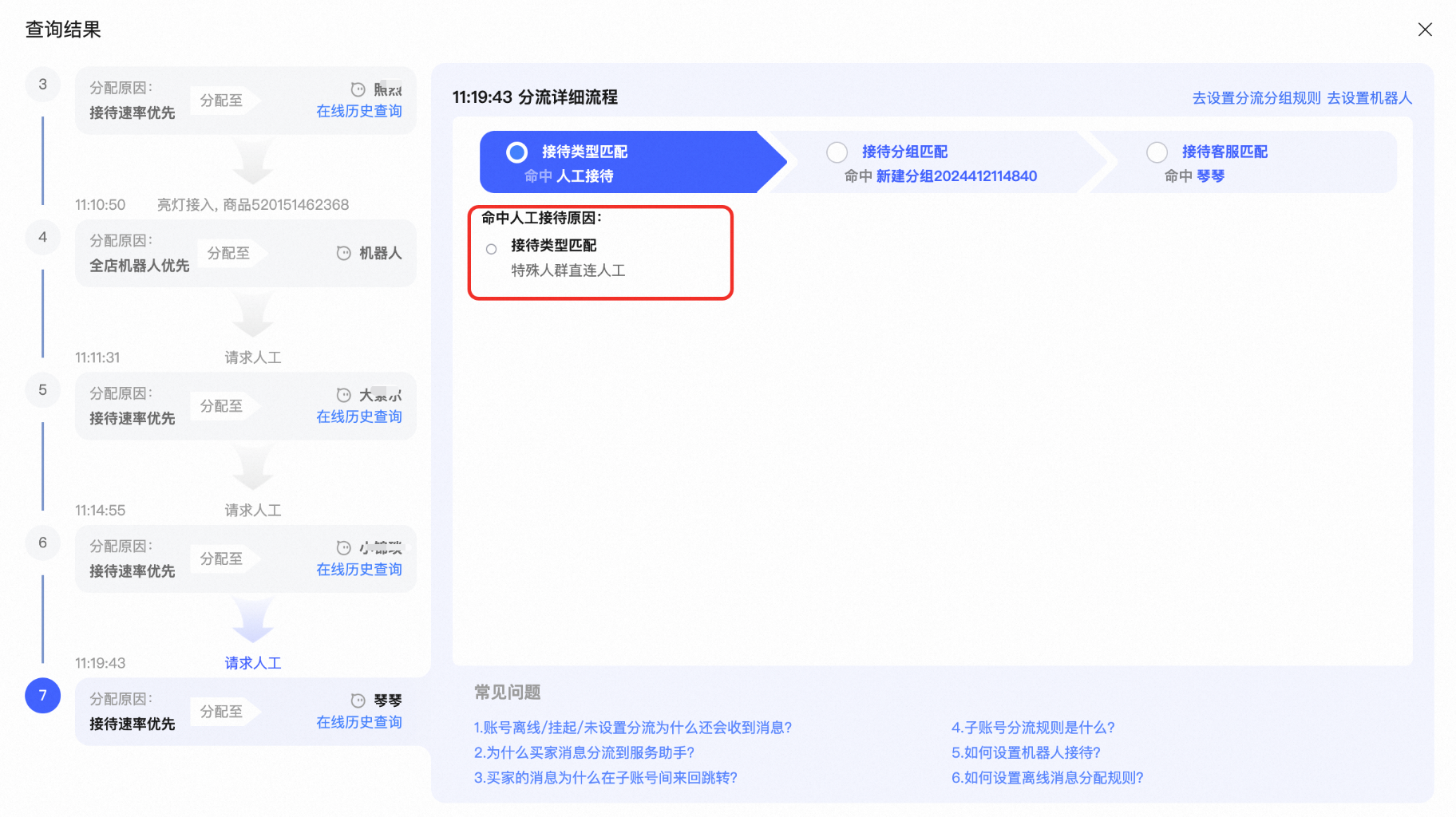Viewport: 1456px width, 817px height.
Task: Click 亮灯接入, 商品520151462368 event text
Action: coord(253,205)
